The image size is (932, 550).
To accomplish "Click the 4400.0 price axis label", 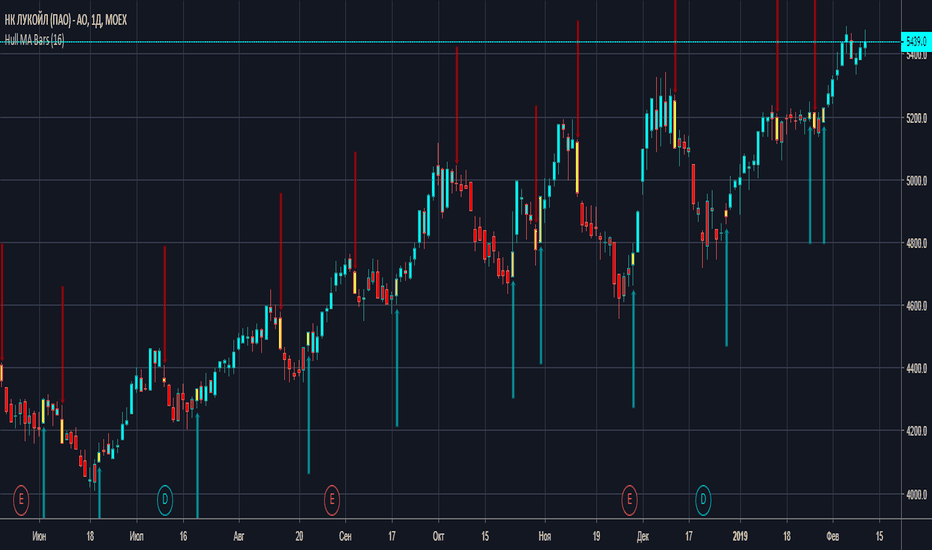I will point(916,369).
